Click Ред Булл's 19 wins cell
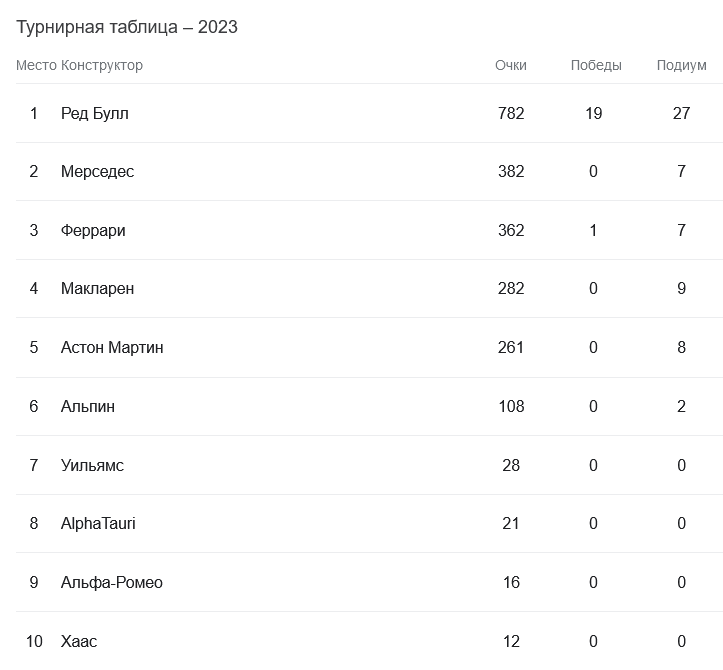The width and height of the screenshot is (723, 670). (x=593, y=113)
